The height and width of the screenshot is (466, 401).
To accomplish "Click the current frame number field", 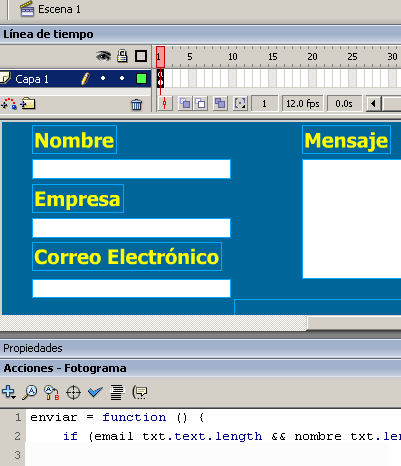I will click(x=264, y=104).
